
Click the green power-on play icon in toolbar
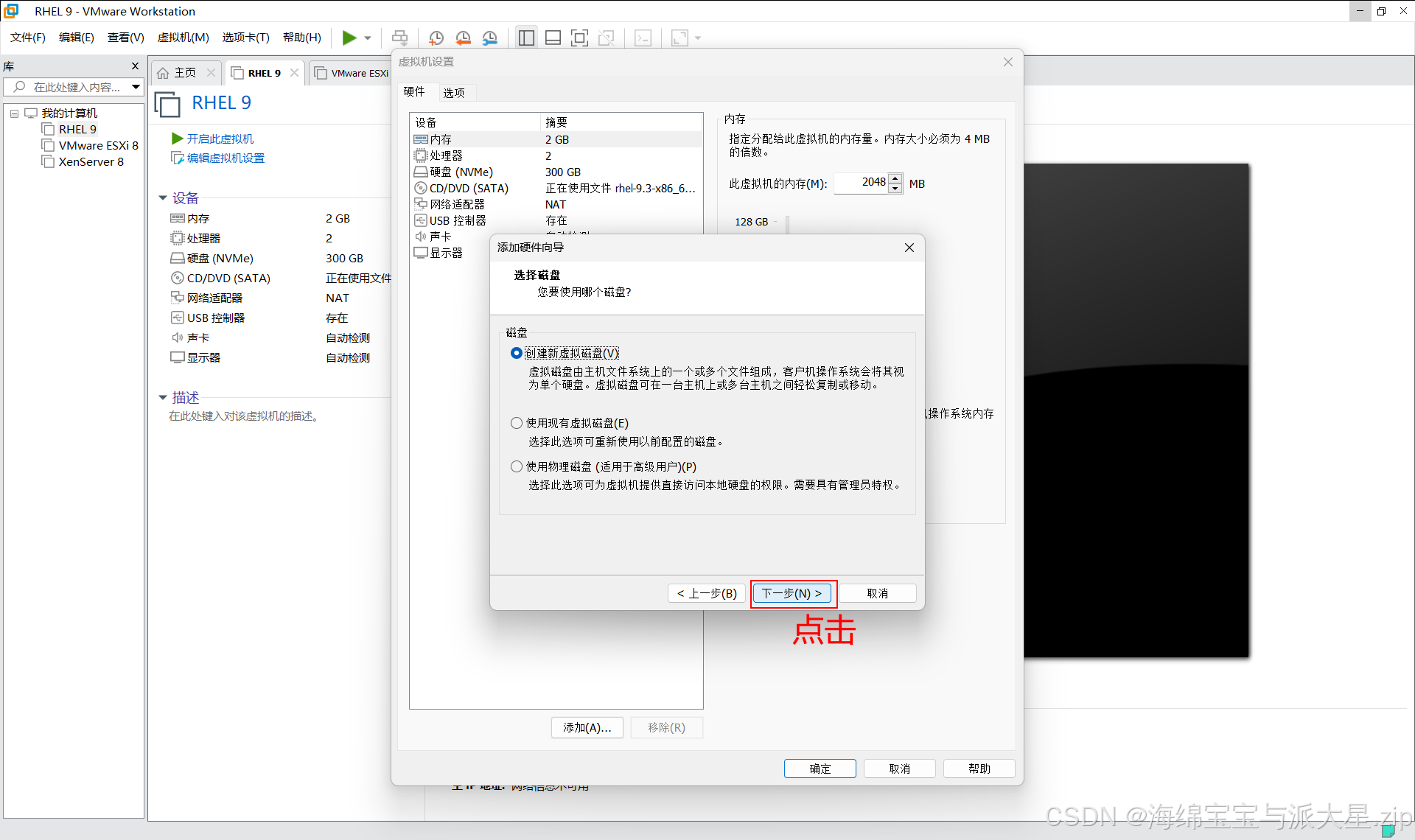[349, 38]
